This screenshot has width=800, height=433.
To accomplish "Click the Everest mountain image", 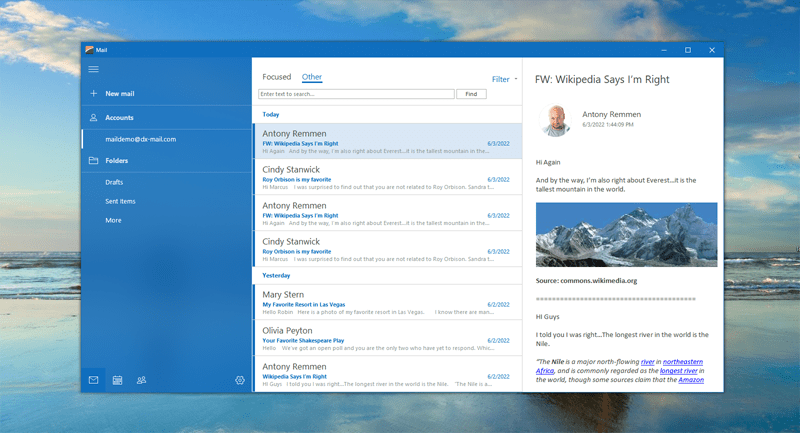I will coord(626,235).
